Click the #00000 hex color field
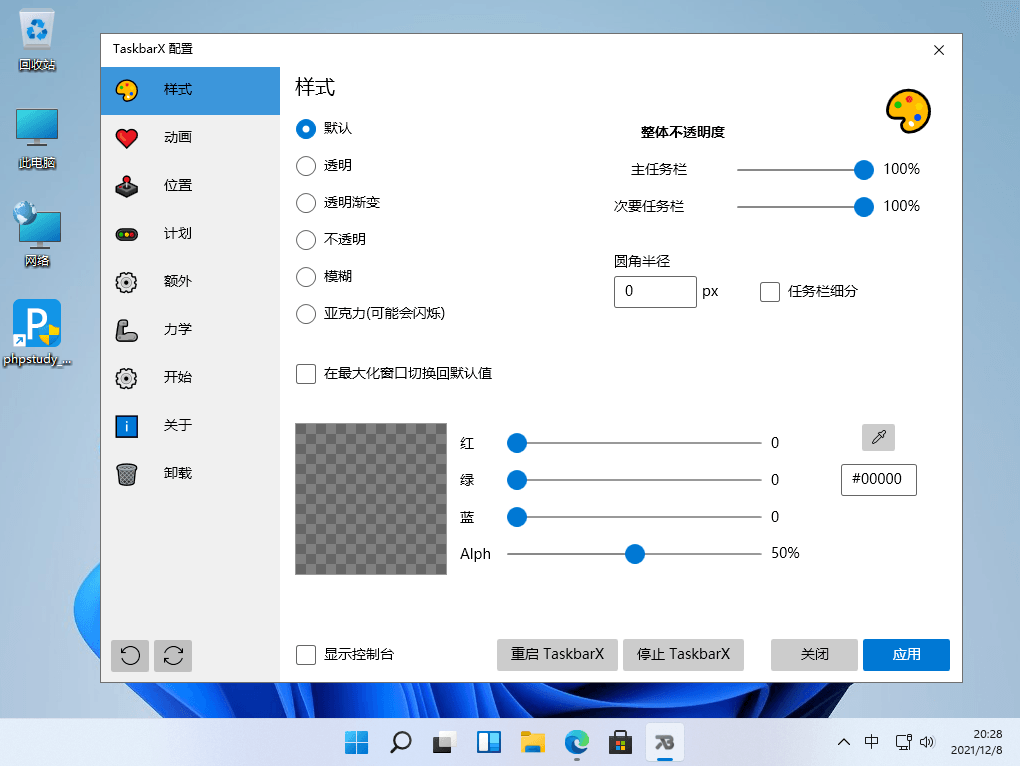The height and width of the screenshot is (766, 1020). coord(878,480)
